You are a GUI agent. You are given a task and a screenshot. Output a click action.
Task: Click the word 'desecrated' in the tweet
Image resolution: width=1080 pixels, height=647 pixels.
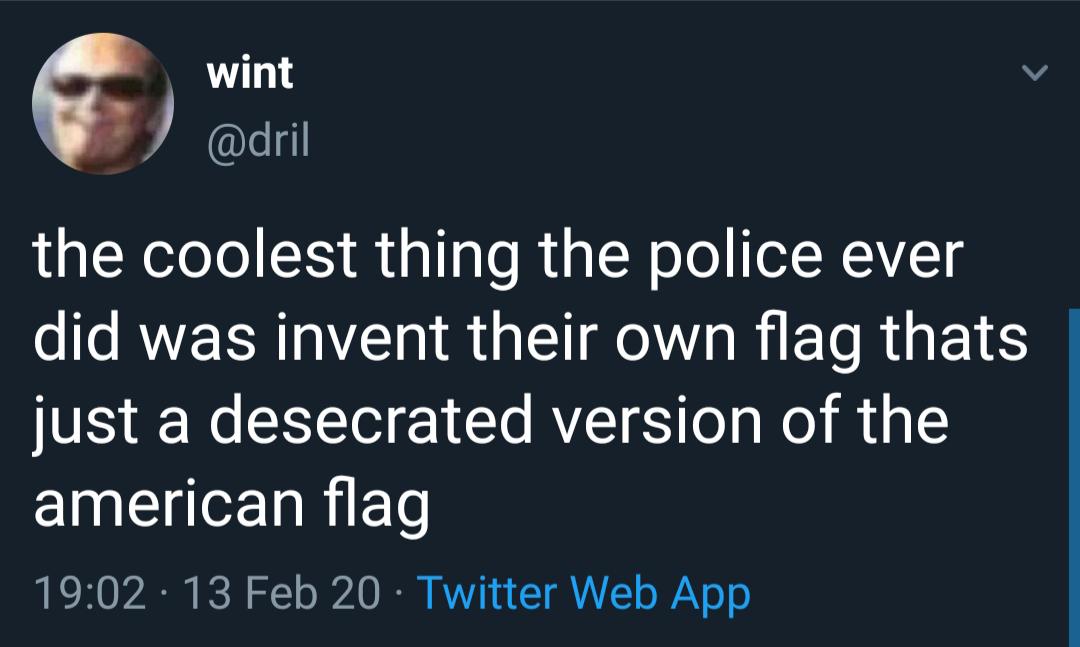371,420
